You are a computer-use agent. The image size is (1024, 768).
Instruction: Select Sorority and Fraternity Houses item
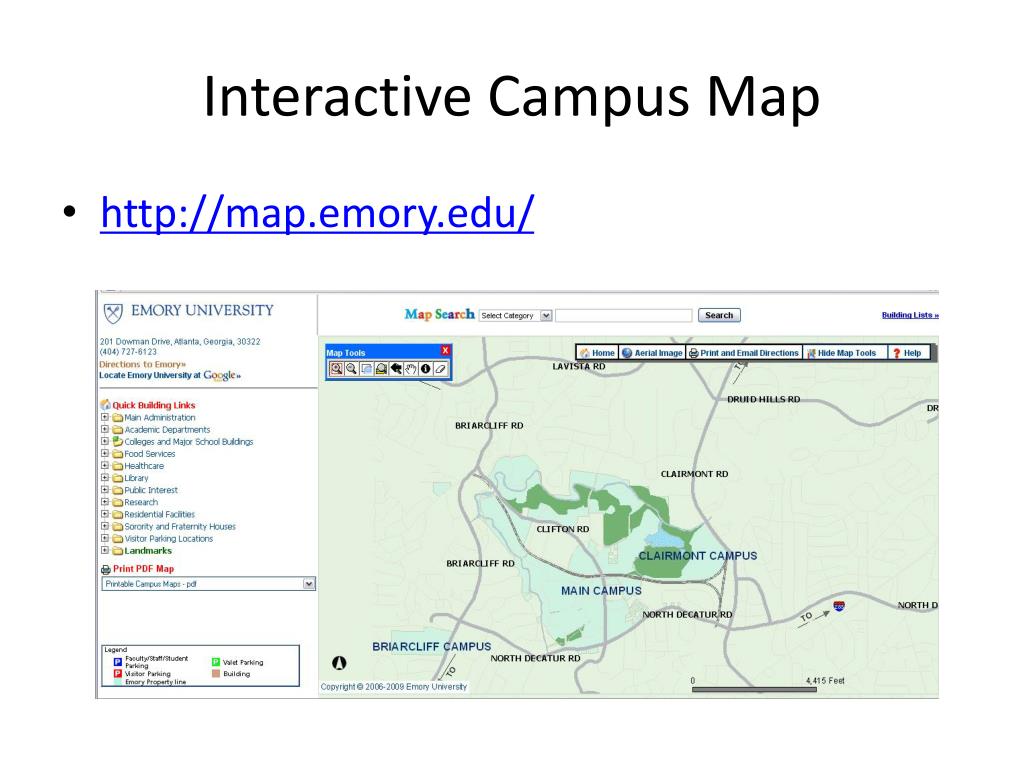click(x=180, y=526)
